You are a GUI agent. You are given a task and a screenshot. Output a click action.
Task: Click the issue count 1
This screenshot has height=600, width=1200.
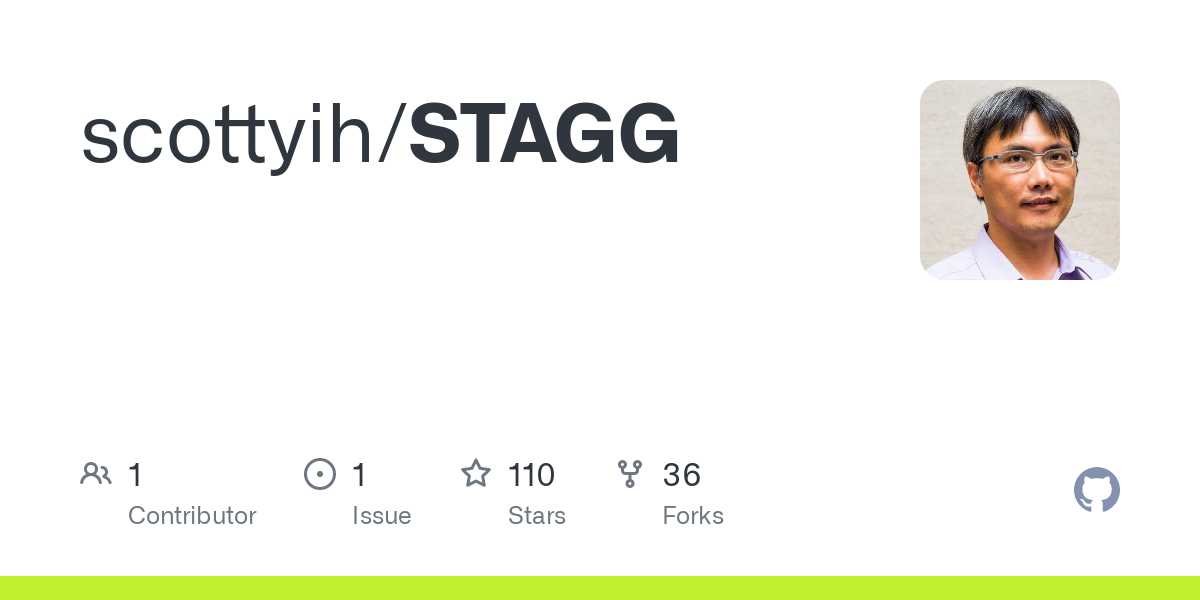point(359,475)
